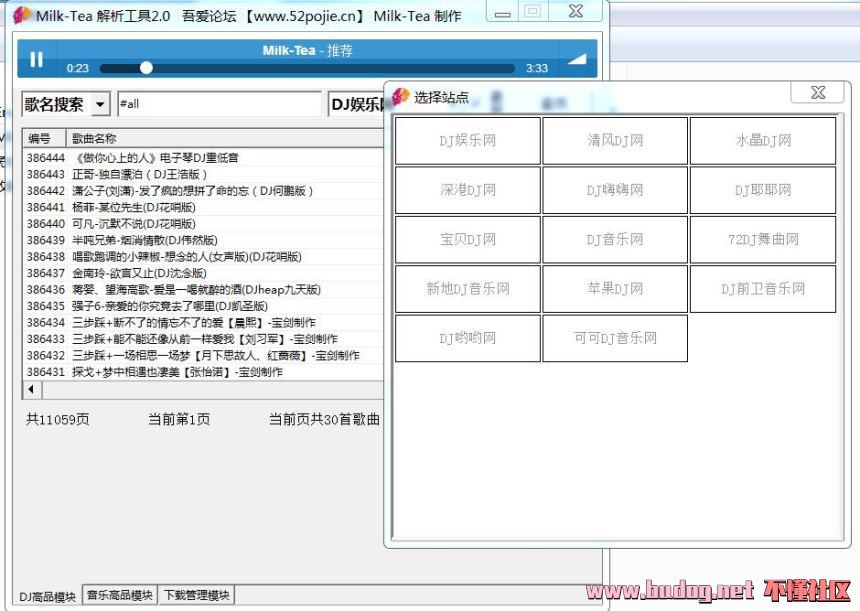Switch to the 下载管理模块 tab
This screenshot has height=611, width=860.
click(x=196, y=595)
